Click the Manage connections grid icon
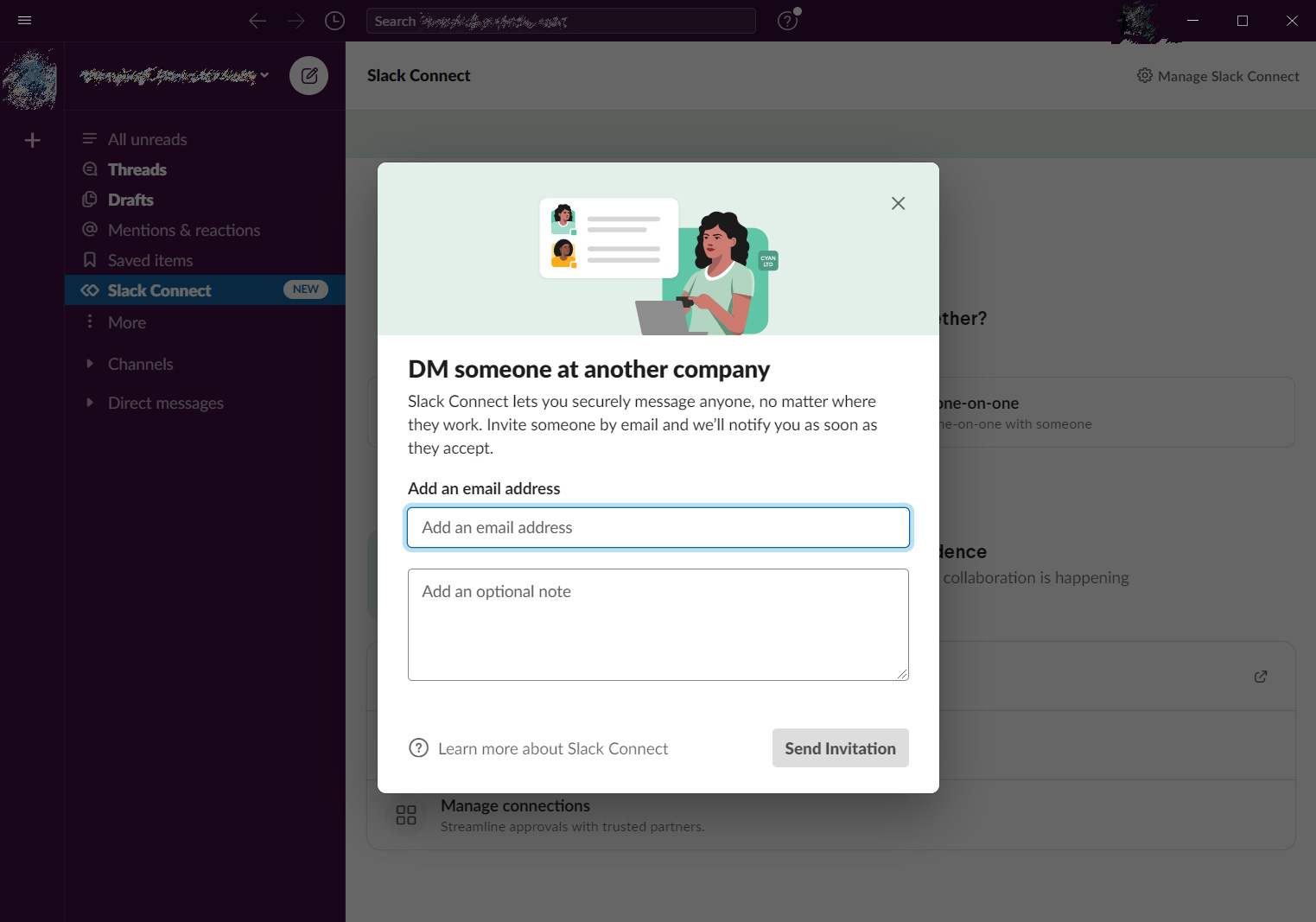Viewport: 1316px width, 922px height. pos(406,815)
